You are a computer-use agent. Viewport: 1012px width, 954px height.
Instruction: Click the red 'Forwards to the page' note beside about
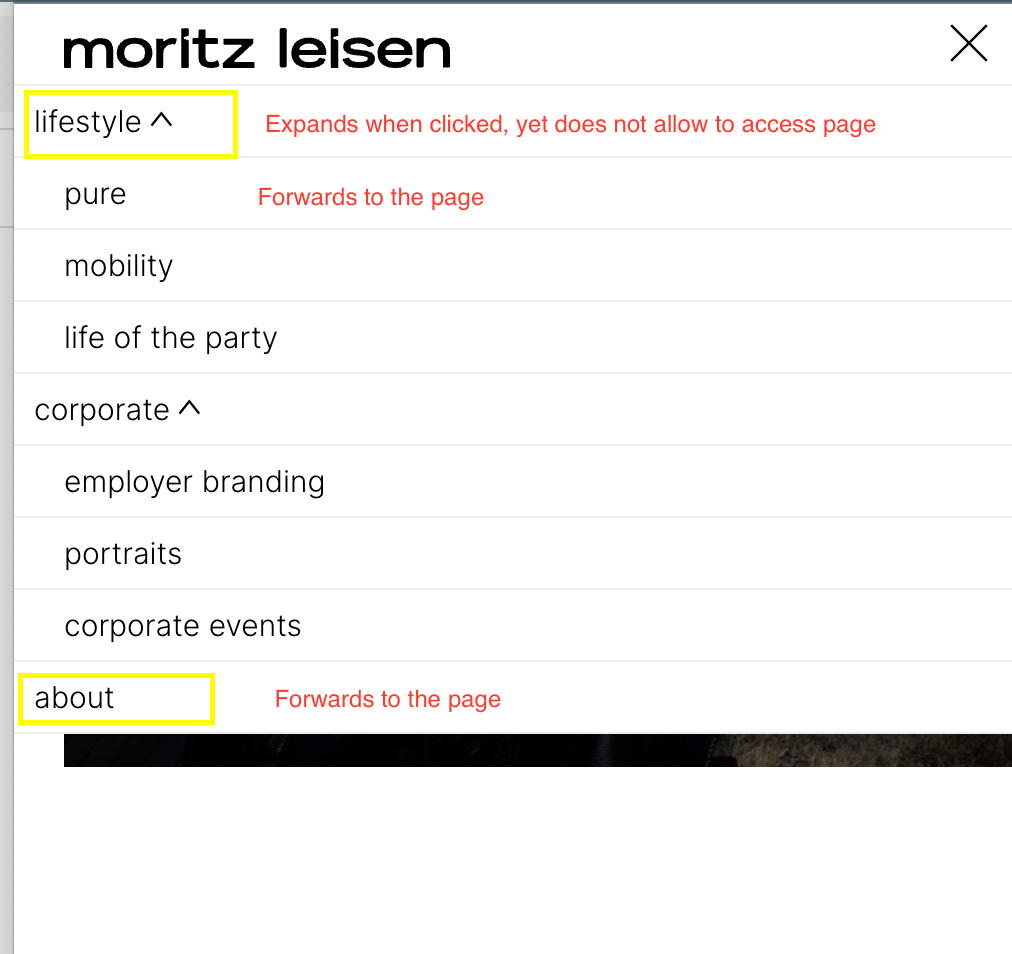click(x=387, y=699)
